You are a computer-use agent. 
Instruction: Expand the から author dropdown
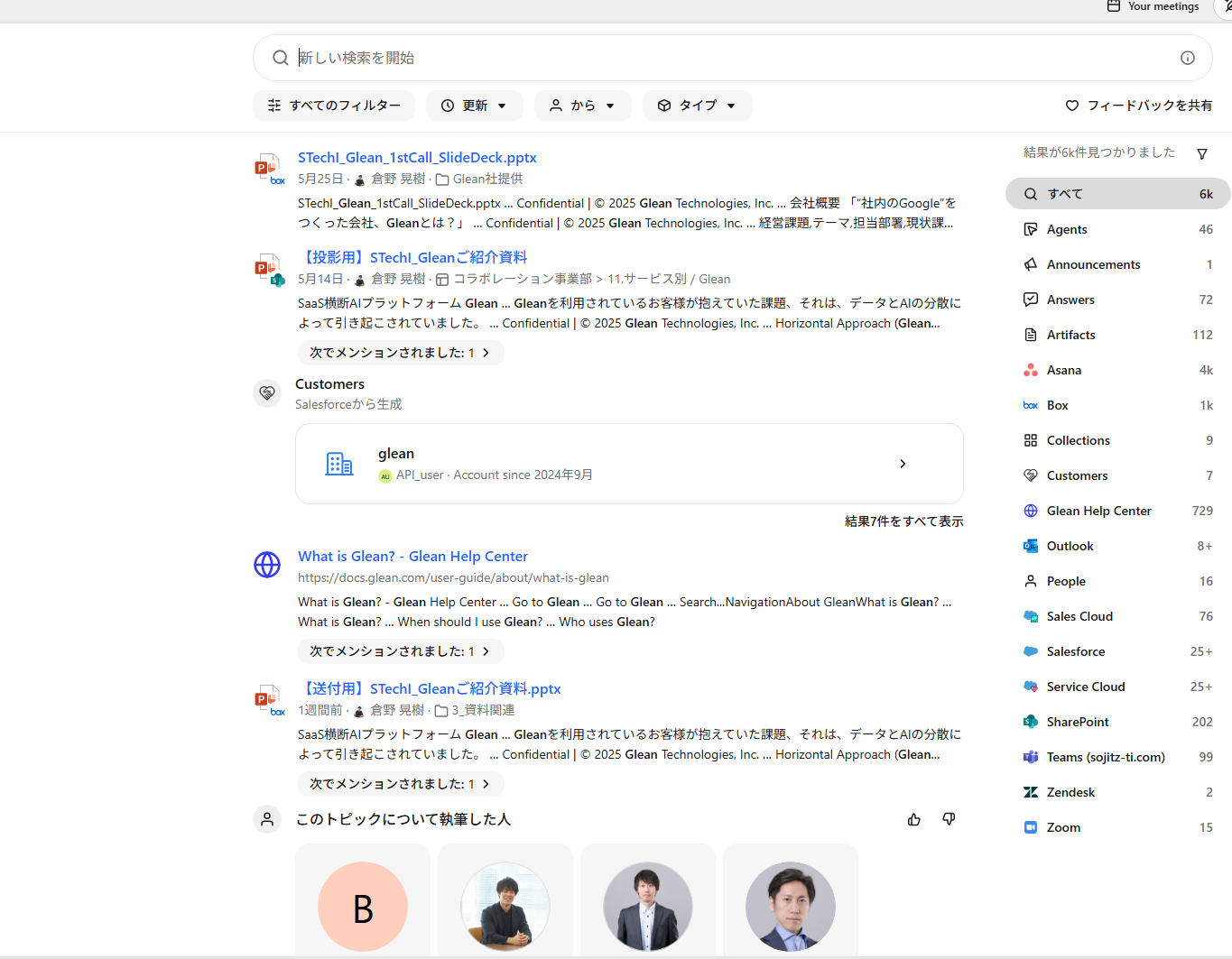pos(583,106)
